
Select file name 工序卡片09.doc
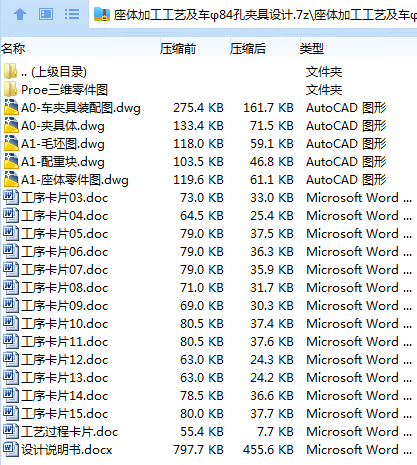tap(65, 306)
